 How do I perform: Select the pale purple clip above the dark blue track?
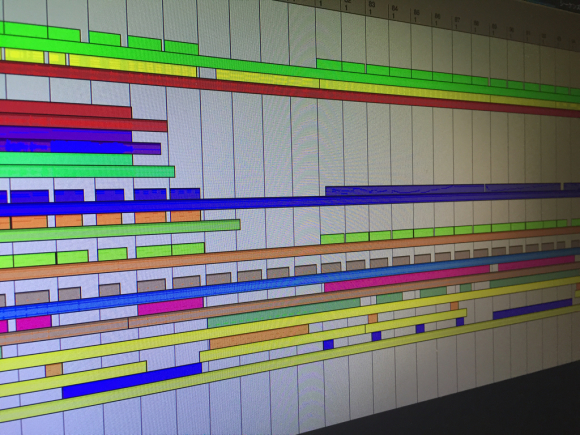[x=404, y=190]
